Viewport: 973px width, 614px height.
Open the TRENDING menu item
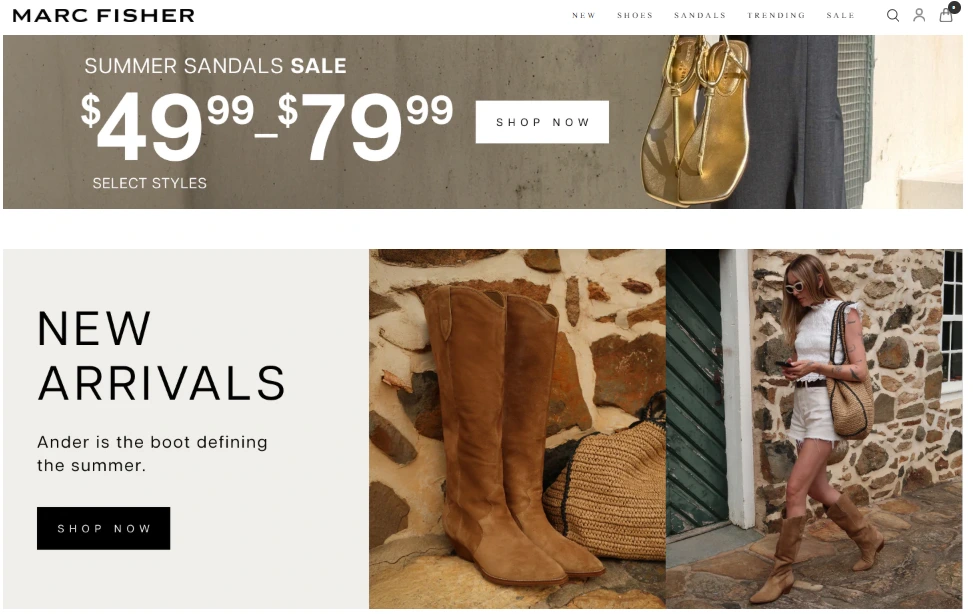click(776, 16)
